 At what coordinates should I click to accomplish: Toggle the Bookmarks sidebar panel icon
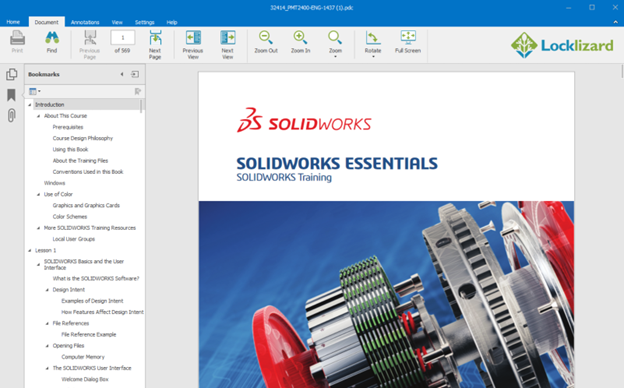(x=11, y=95)
